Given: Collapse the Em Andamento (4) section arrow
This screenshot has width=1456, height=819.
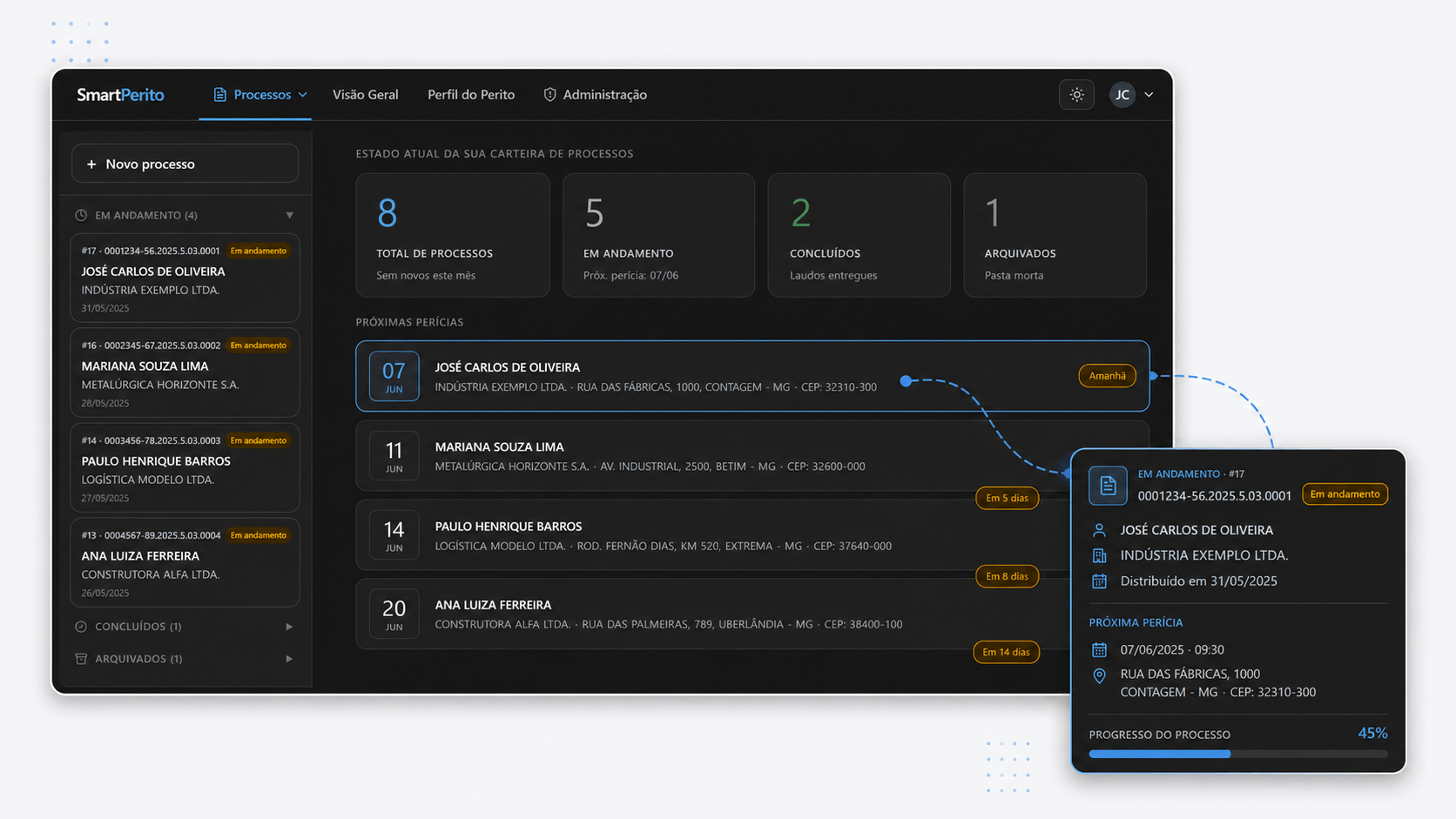Looking at the screenshot, I should coord(290,215).
